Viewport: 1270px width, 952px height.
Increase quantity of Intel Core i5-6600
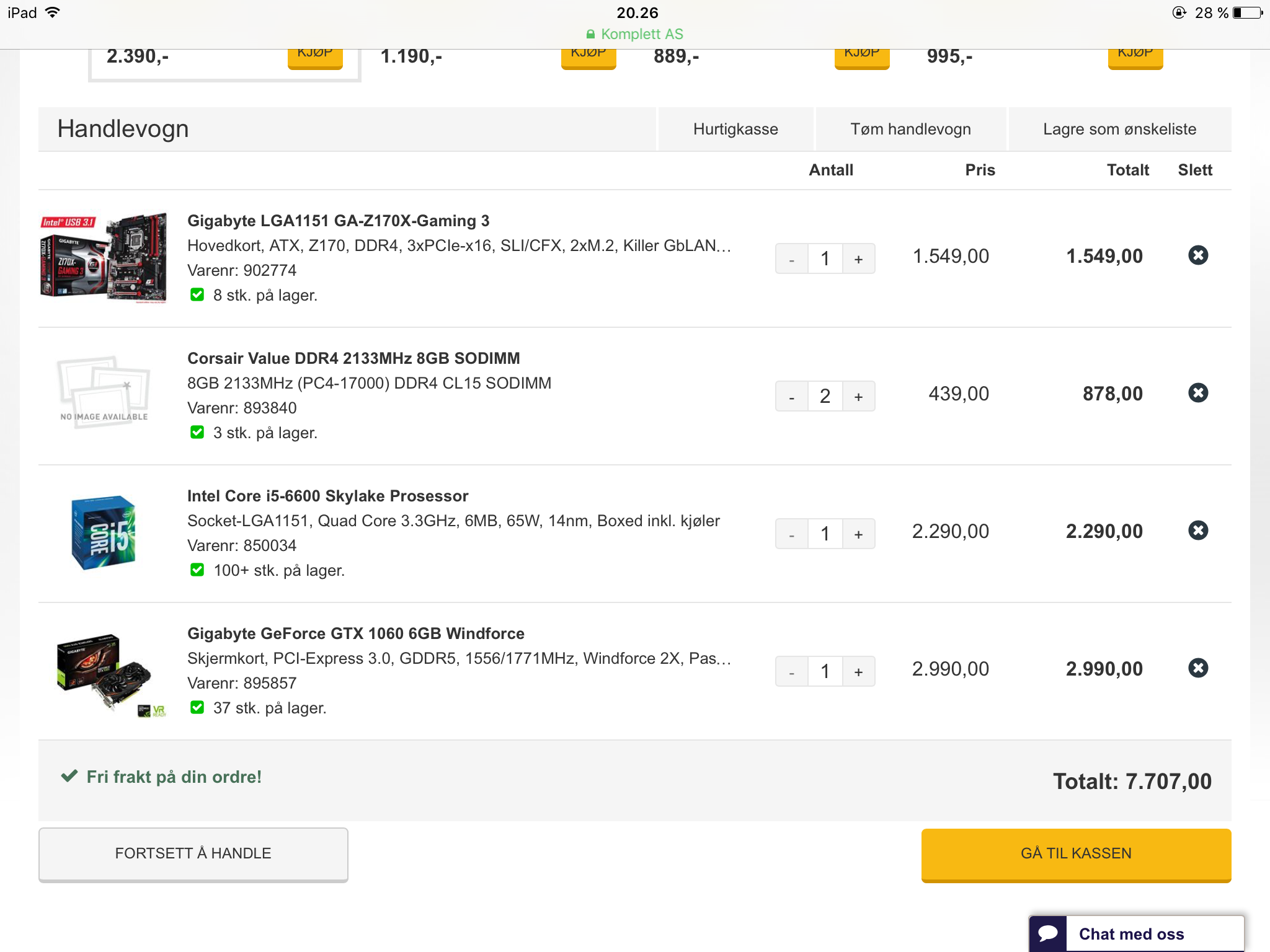[859, 534]
